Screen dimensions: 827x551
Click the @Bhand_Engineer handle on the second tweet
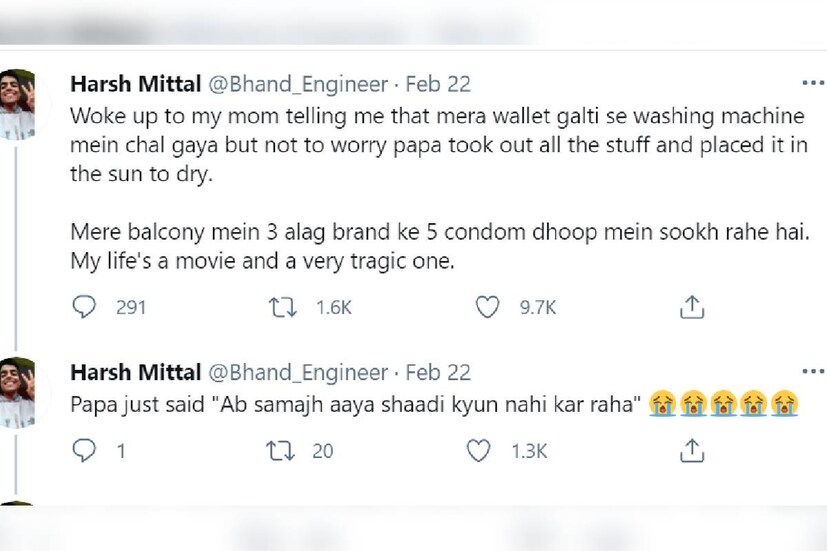pos(297,373)
